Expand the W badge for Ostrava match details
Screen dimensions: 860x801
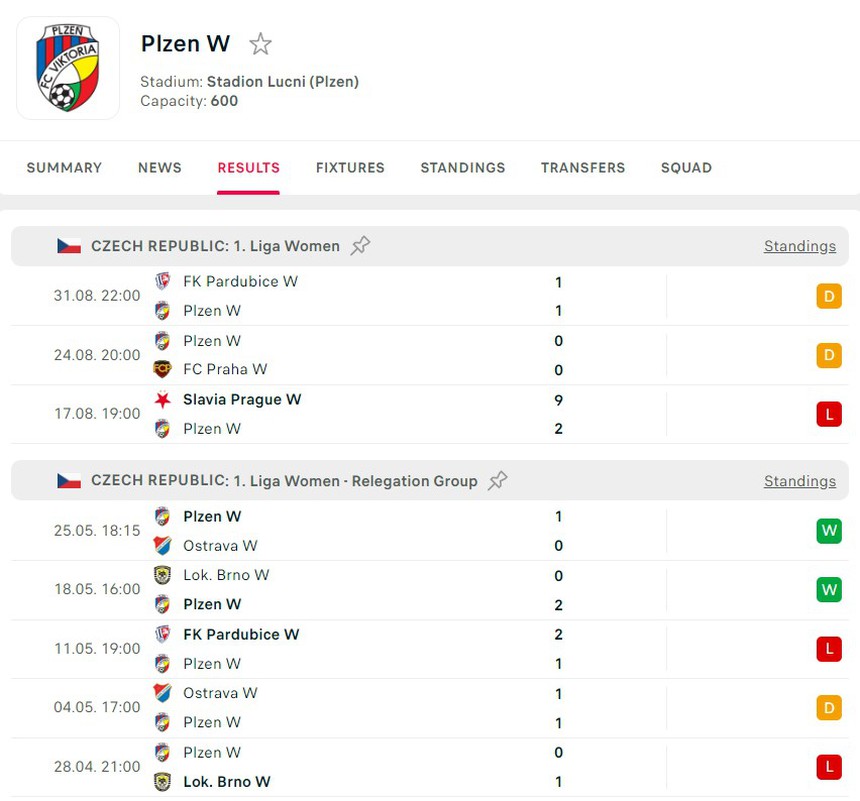828,531
